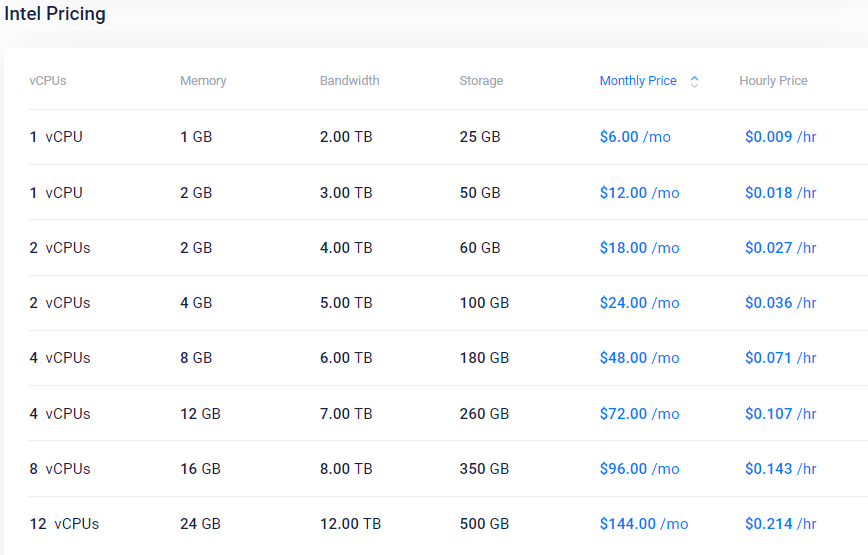
Task: Click the $0.009 /hr hourly price
Action: (781, 137)
